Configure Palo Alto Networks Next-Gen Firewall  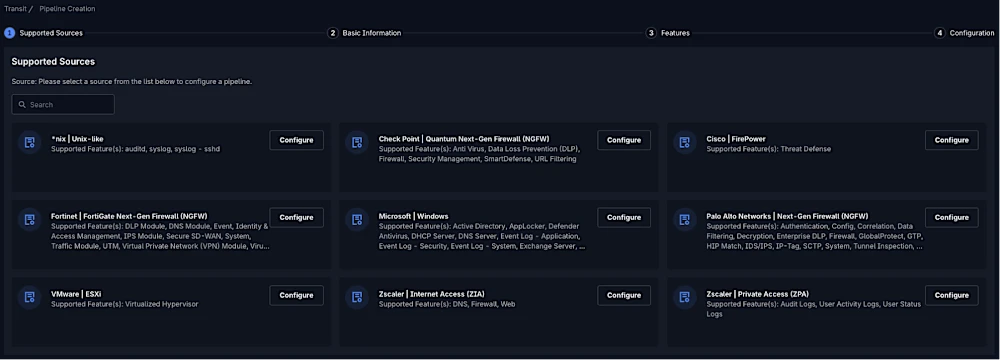952,218
